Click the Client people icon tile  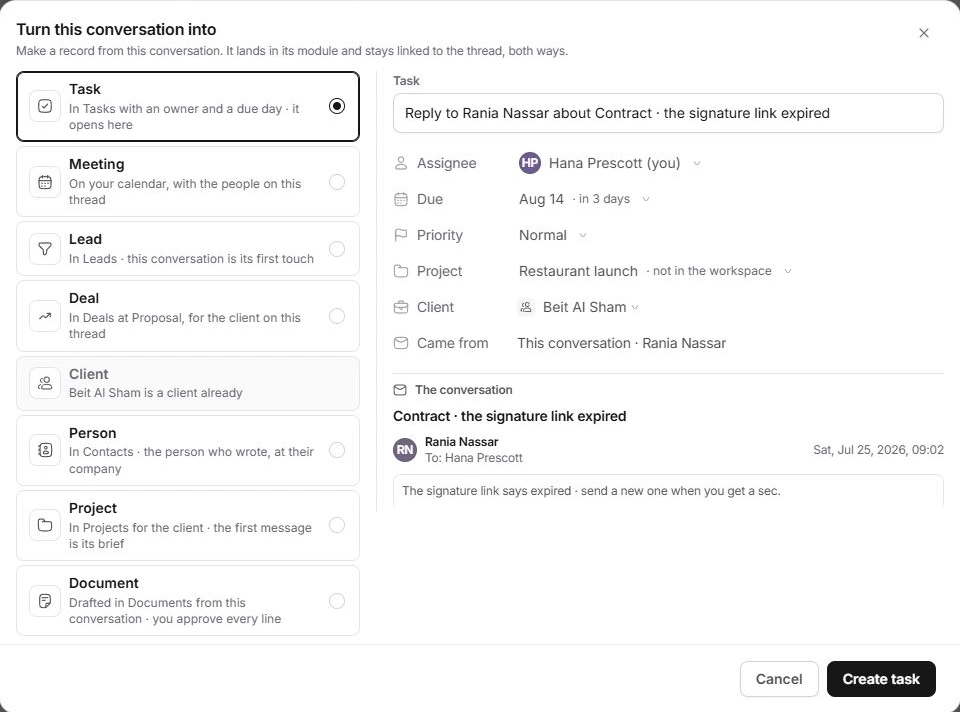tap(45, 383)
